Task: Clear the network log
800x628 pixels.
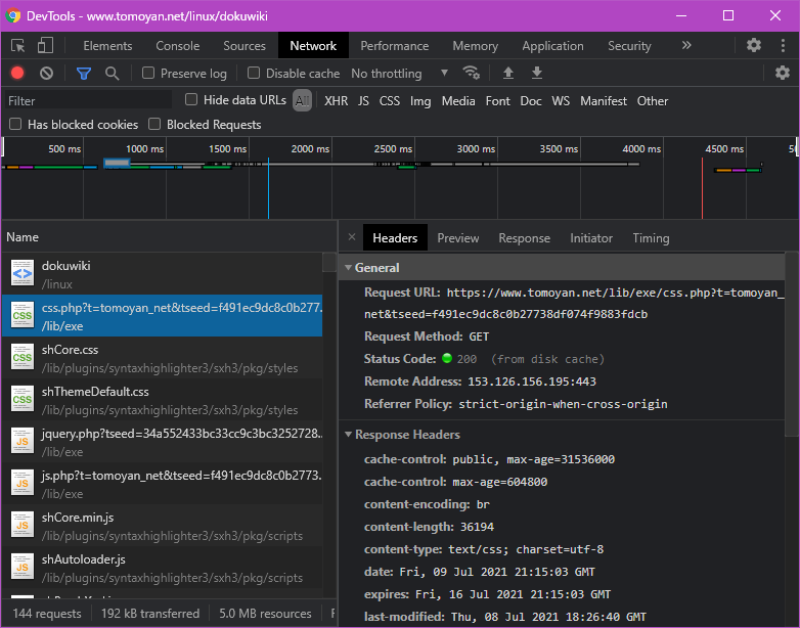Action: pyautogui.click(x=46, y=73)
